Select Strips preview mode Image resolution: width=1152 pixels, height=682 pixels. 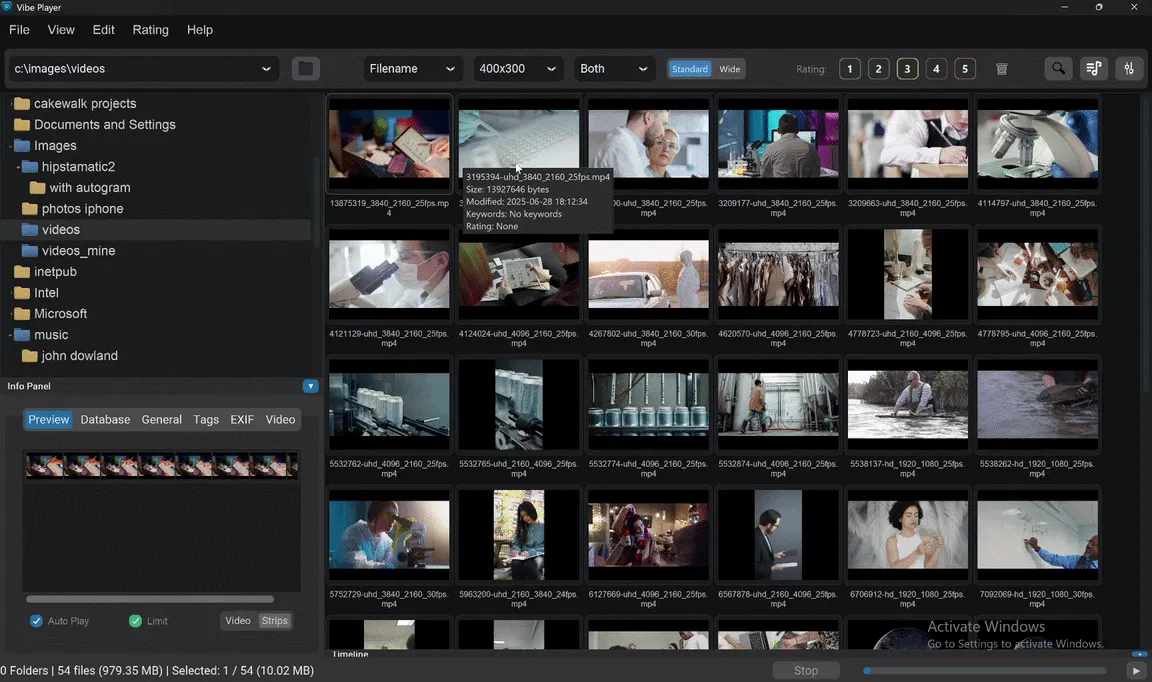pyautogui.click(x=275, y=621)
